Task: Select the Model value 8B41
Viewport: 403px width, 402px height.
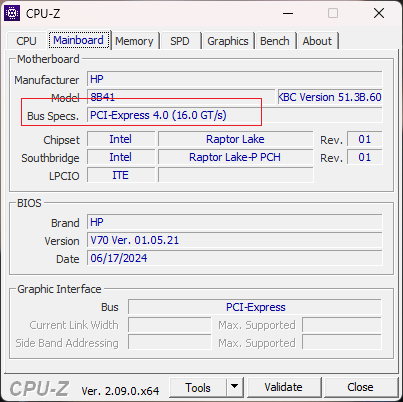Action: click(181, 97)
